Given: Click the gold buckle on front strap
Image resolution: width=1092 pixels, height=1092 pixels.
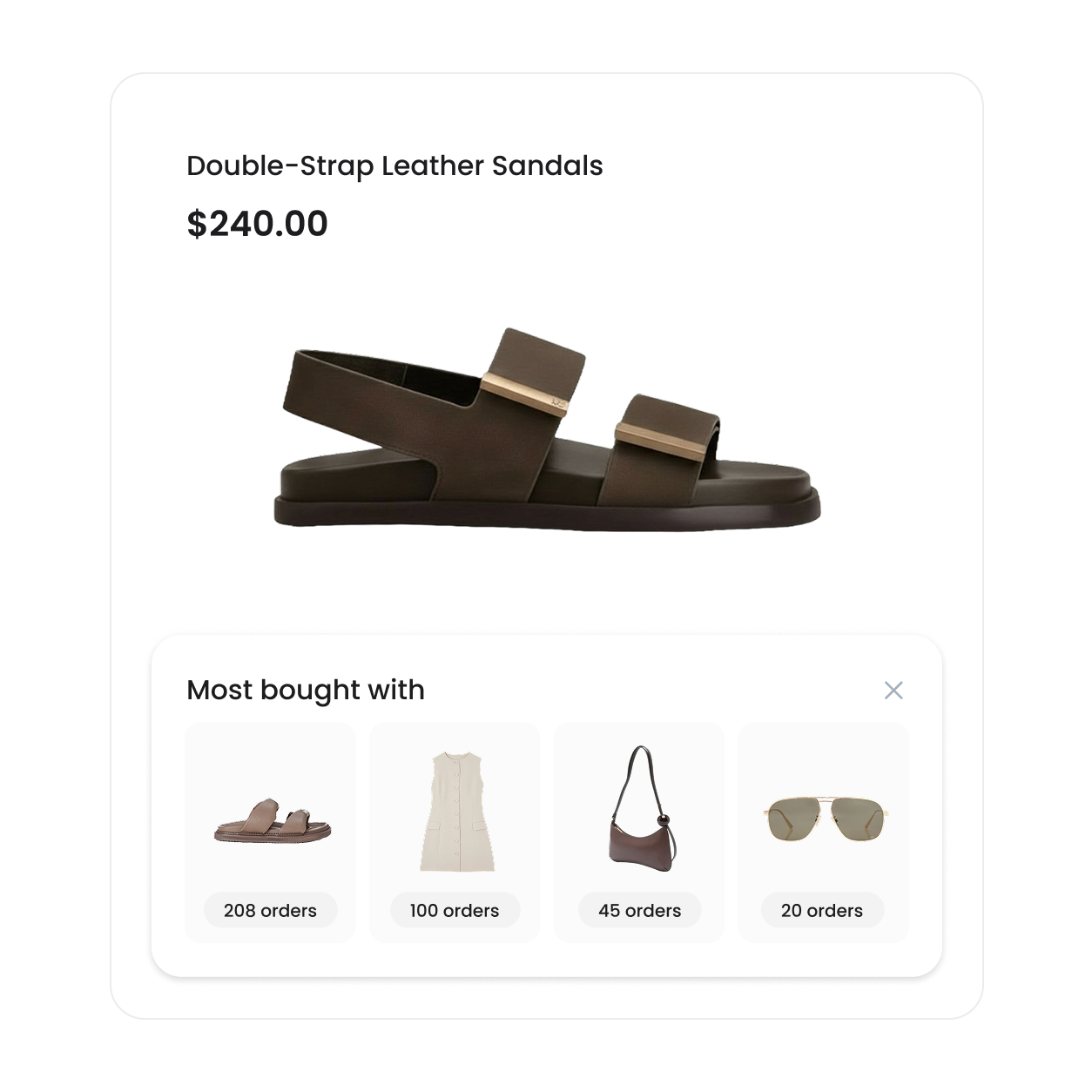Looking at the screenshot, I should coord(661,440).
